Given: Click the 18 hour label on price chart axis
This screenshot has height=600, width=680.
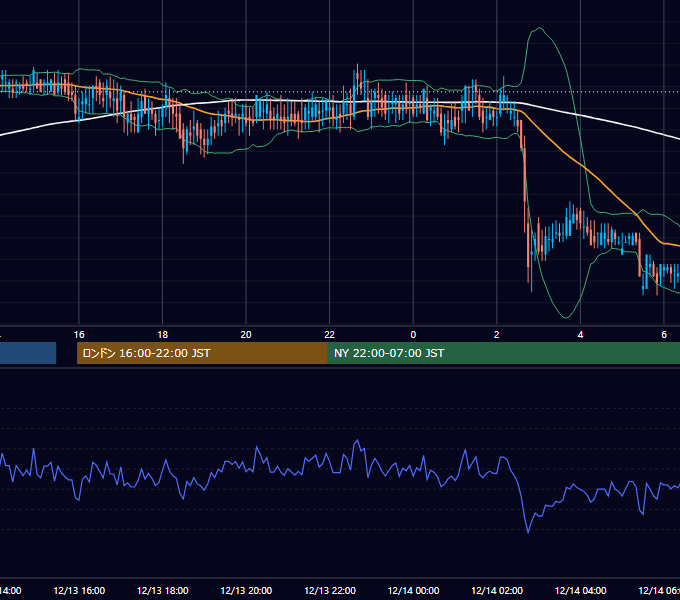Looking at the screenshot, I should click(163, 335).
